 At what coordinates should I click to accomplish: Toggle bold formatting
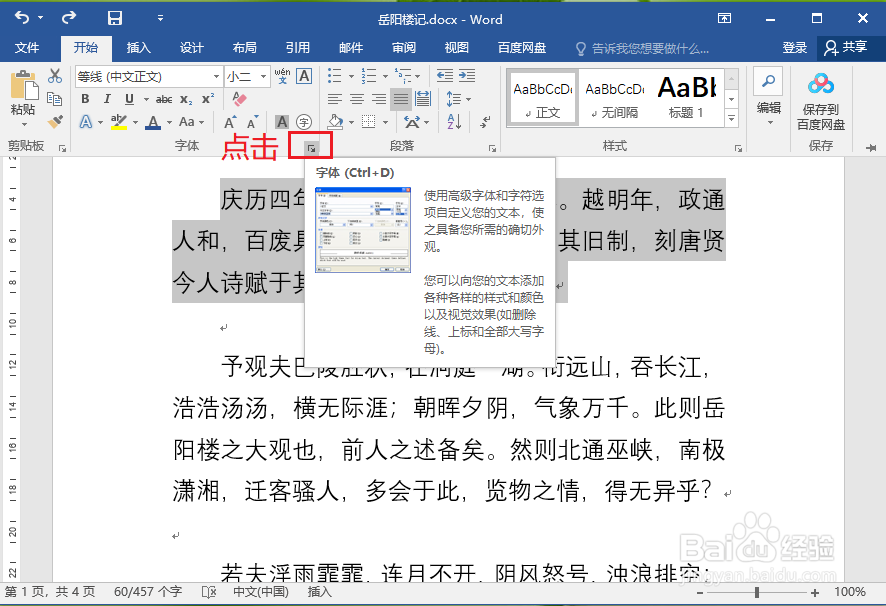tap(85, 96)
